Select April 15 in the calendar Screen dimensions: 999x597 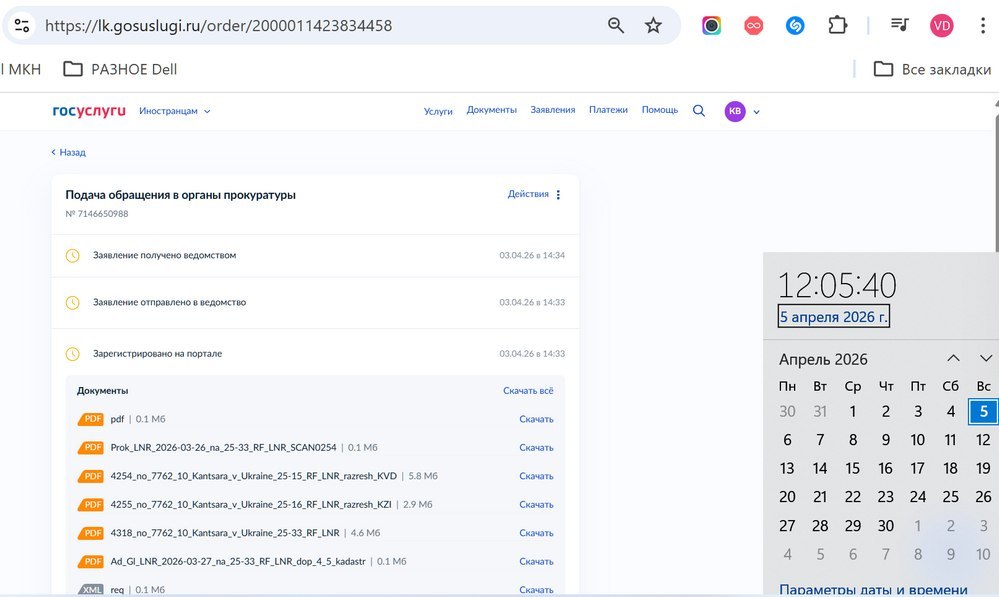(852, 468)
